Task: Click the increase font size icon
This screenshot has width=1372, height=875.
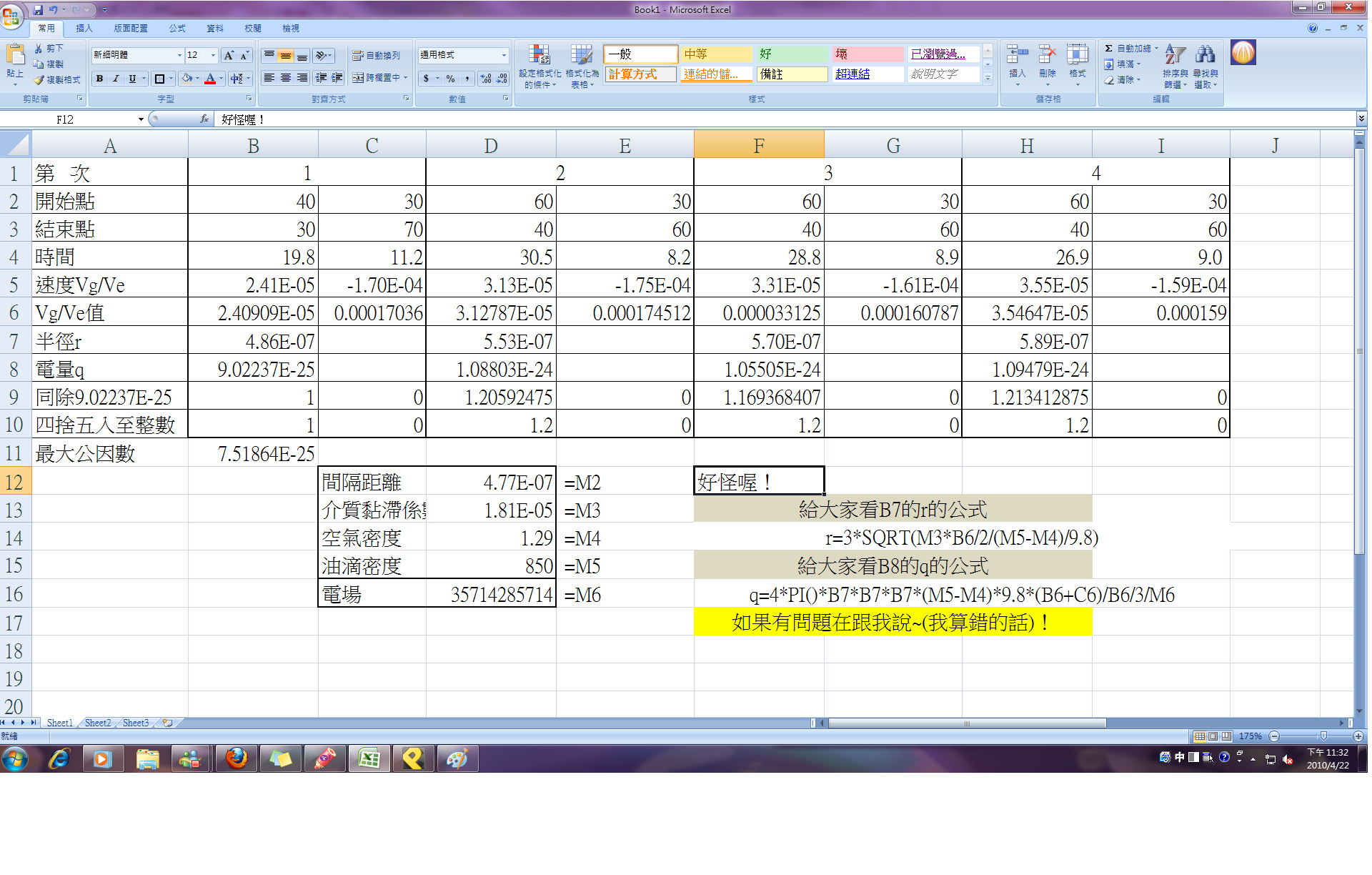Action: (x=229, y=55)
